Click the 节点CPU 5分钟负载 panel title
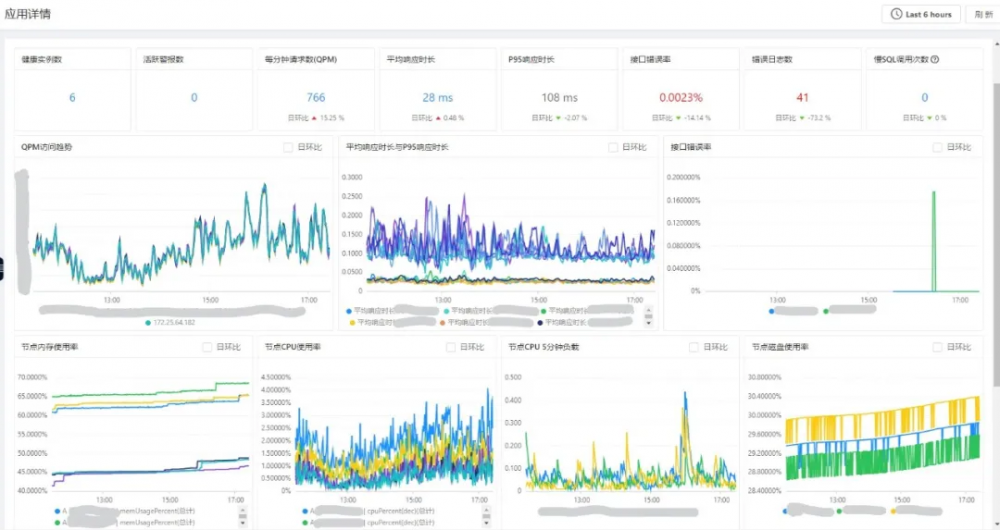 pyautogui.click(x=544, y=347)
